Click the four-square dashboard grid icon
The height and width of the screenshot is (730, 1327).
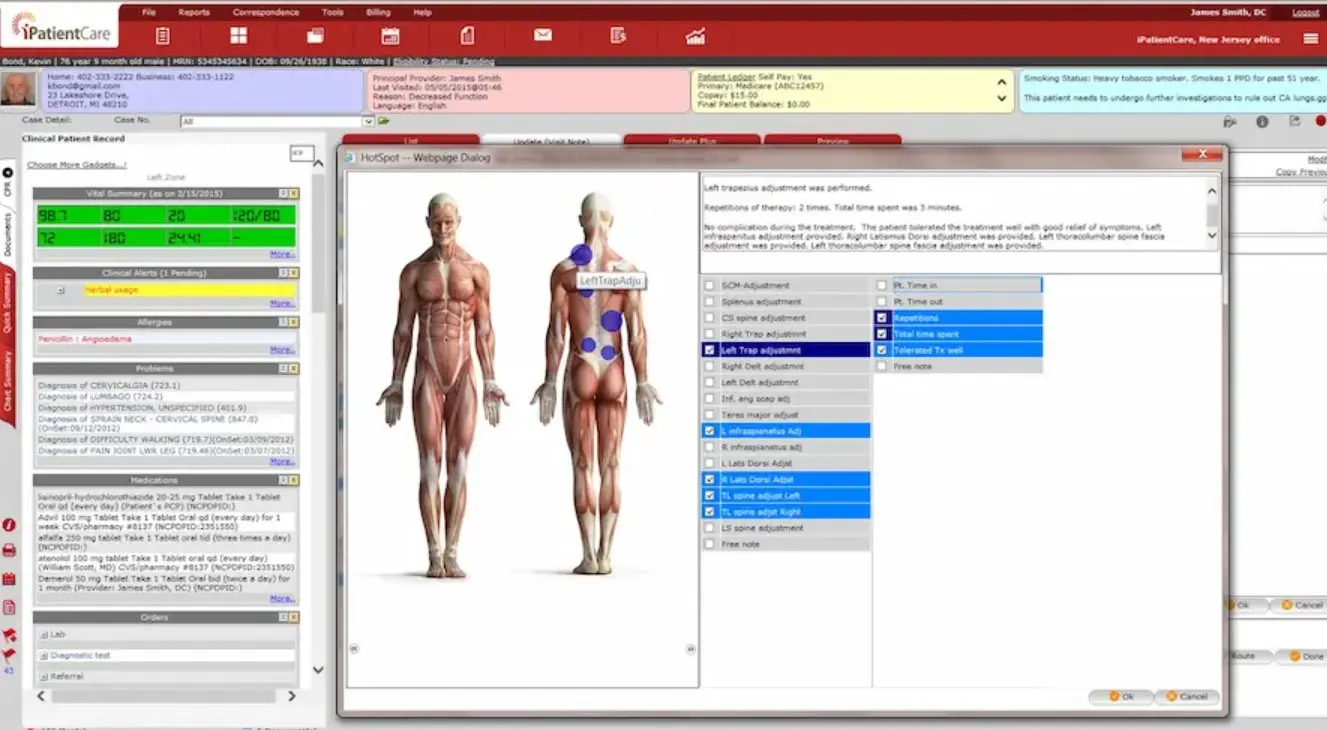(239, 37)
